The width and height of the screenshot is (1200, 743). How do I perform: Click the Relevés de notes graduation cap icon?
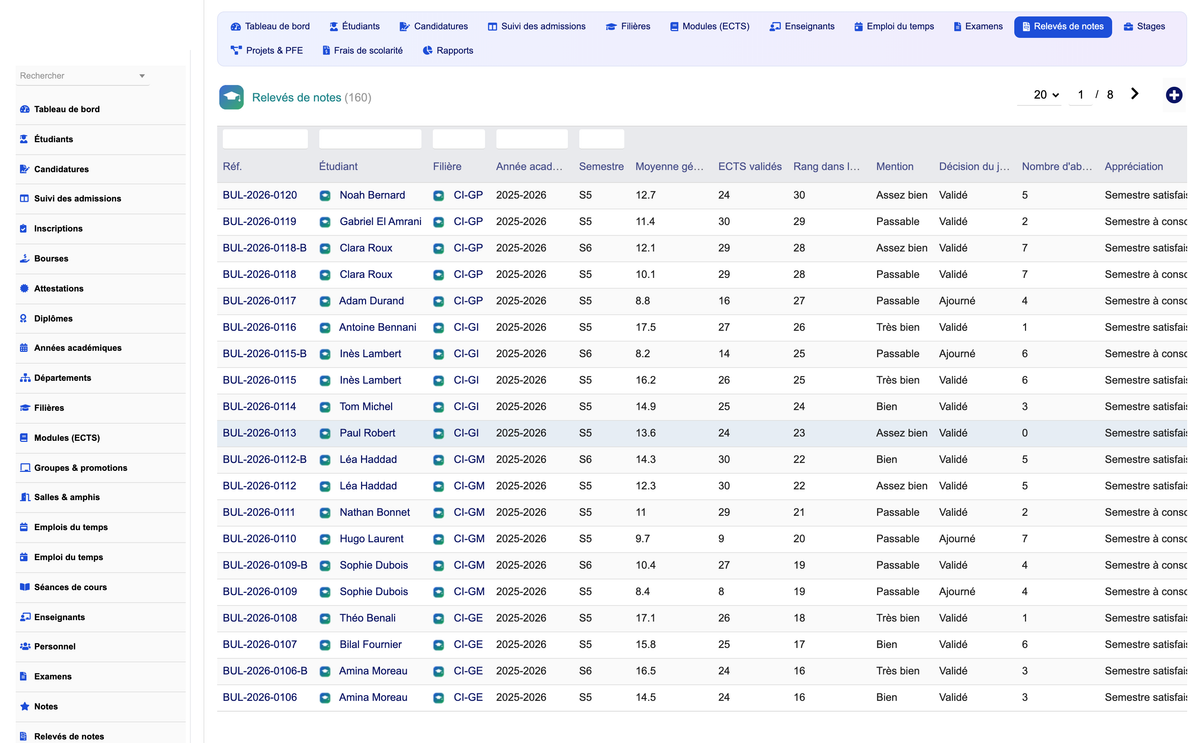(232, 97)
